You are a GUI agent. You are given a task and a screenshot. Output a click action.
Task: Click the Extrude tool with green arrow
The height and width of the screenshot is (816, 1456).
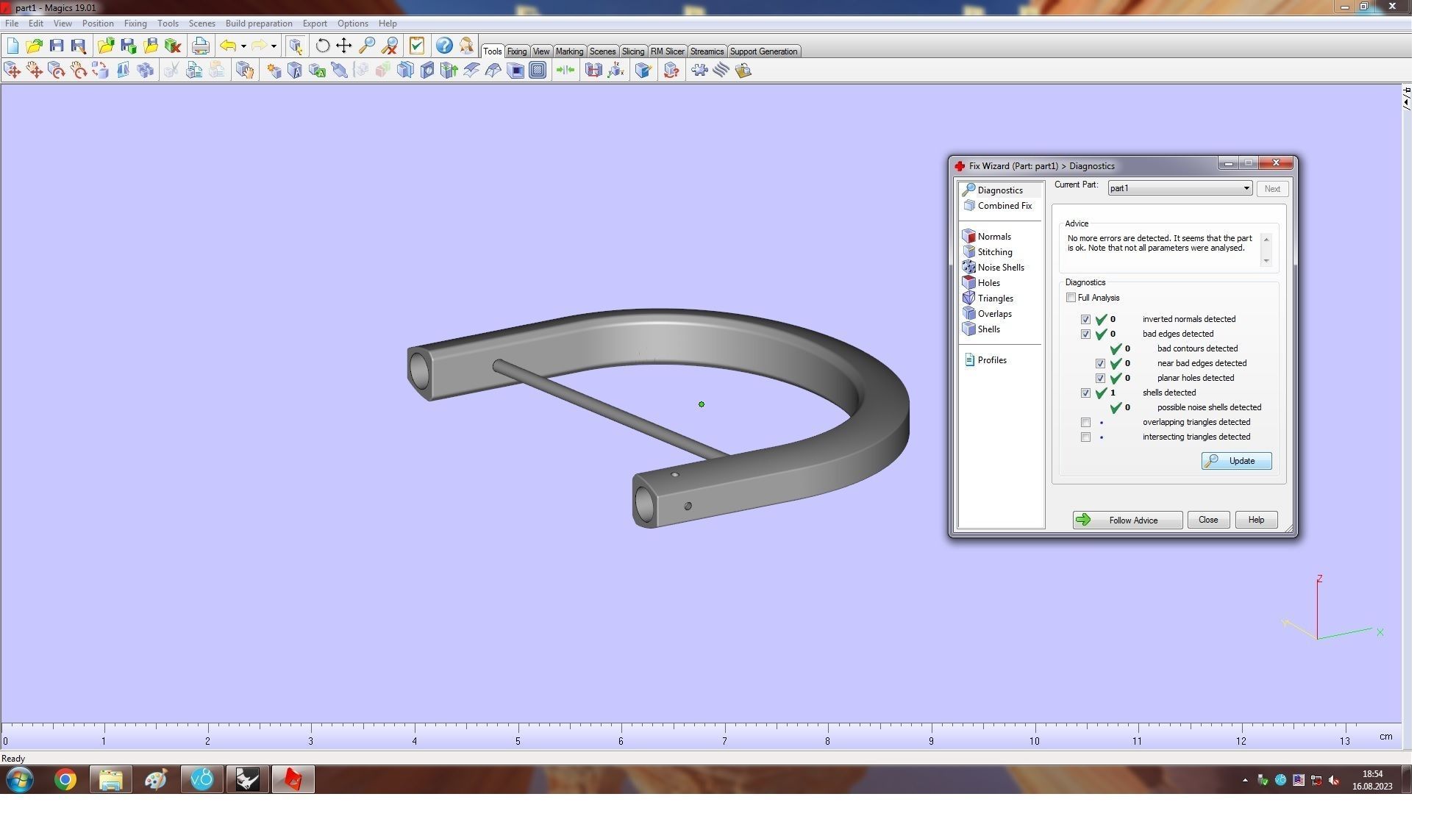point(449,71)
